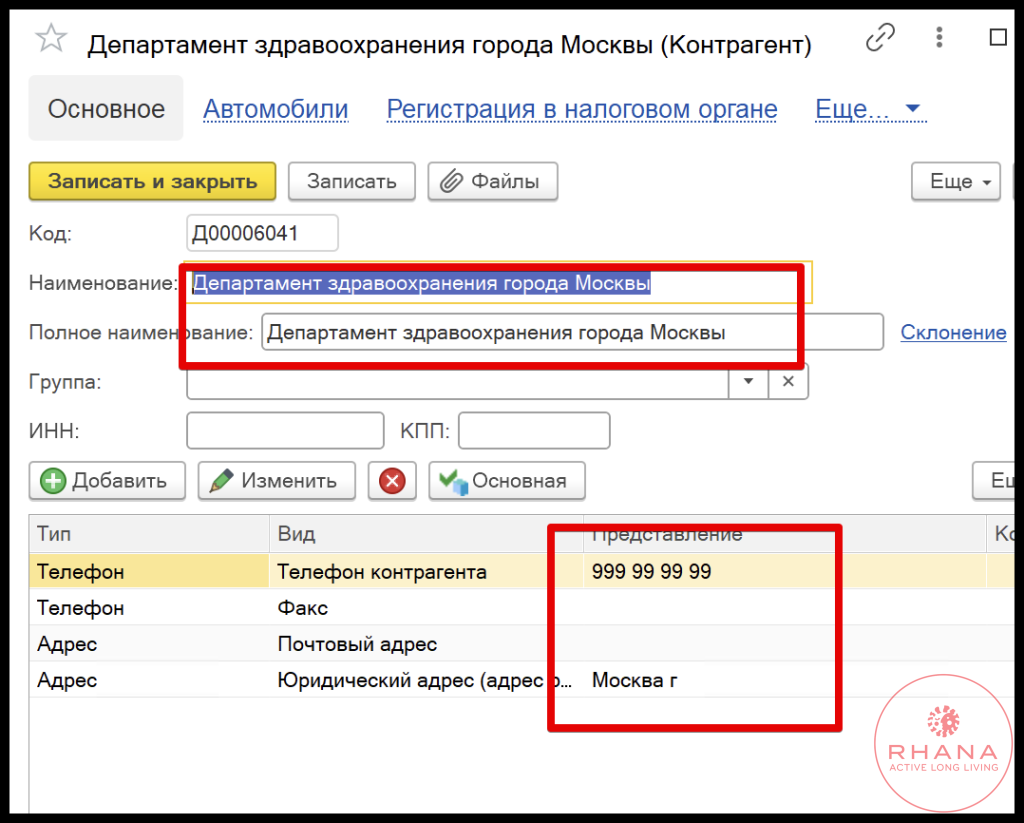Sort by the Вид column header
The image size is (1024, 823).
click(x=426, y=534)
